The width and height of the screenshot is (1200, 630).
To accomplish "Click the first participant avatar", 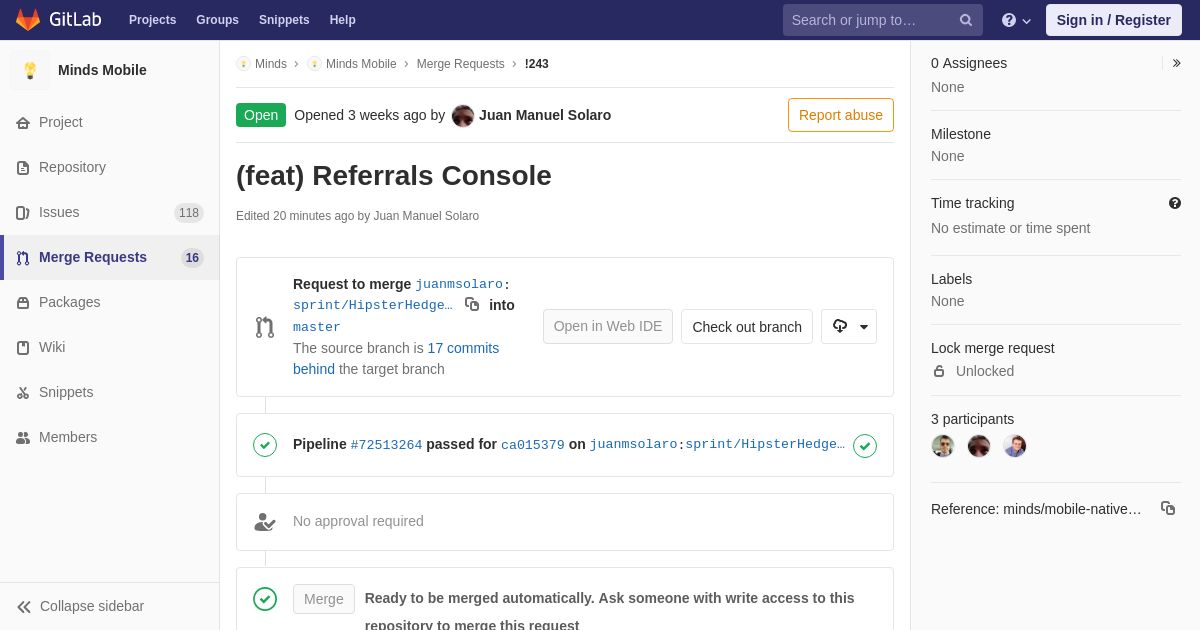I will (943, 446).
